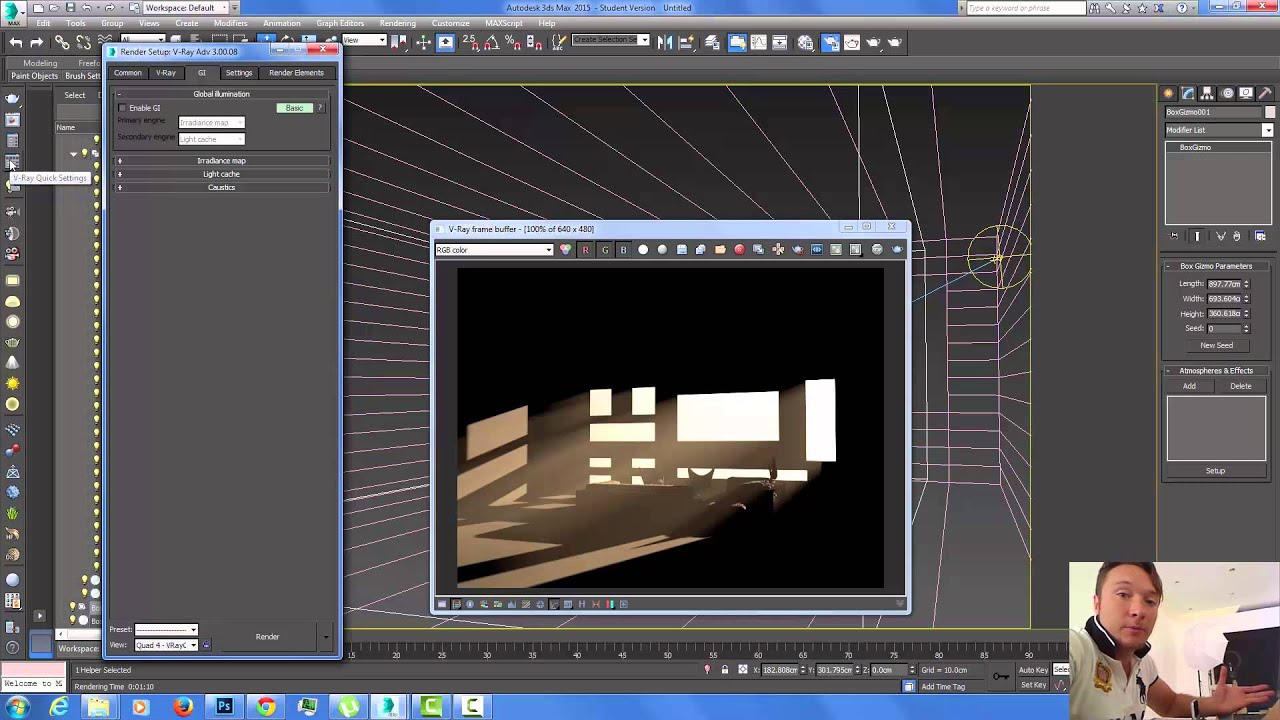Open the Create panel star icon
This screenshot has width=1280, height=720.
pyautogui.click(x=1169, y=93)
